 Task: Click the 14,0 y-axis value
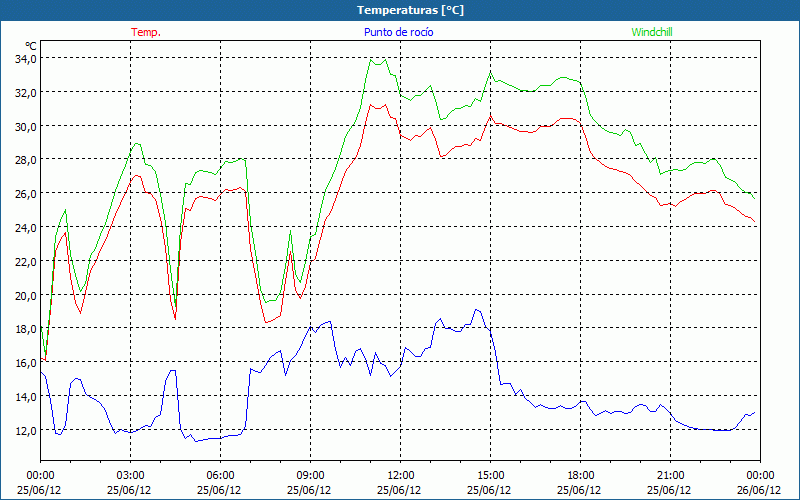[26, 396]
